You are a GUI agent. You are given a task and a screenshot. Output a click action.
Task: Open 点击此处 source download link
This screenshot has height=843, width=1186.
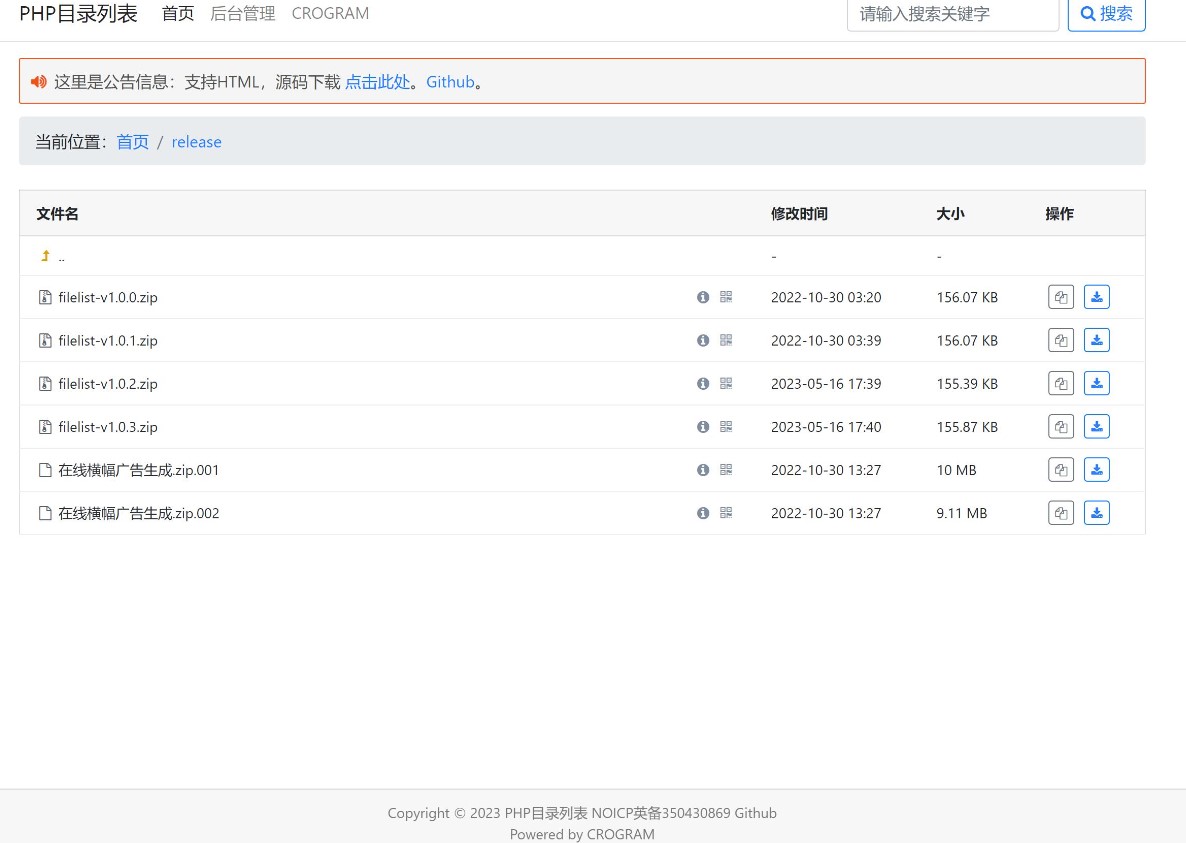377,81
